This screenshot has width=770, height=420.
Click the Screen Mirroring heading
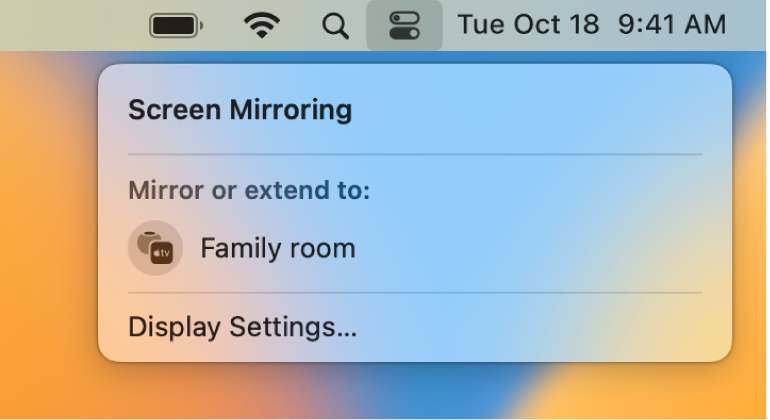coord(240,110)
